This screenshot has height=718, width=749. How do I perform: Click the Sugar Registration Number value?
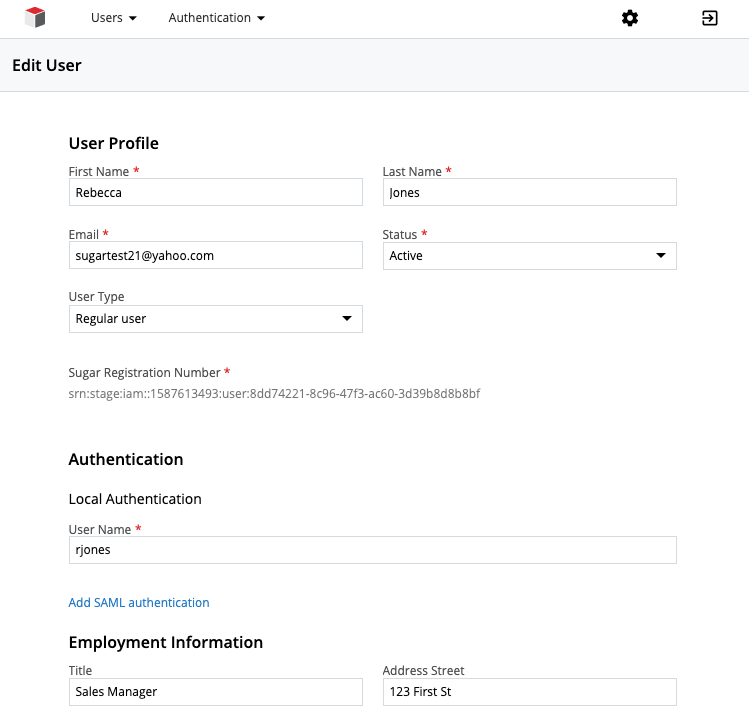274,394
